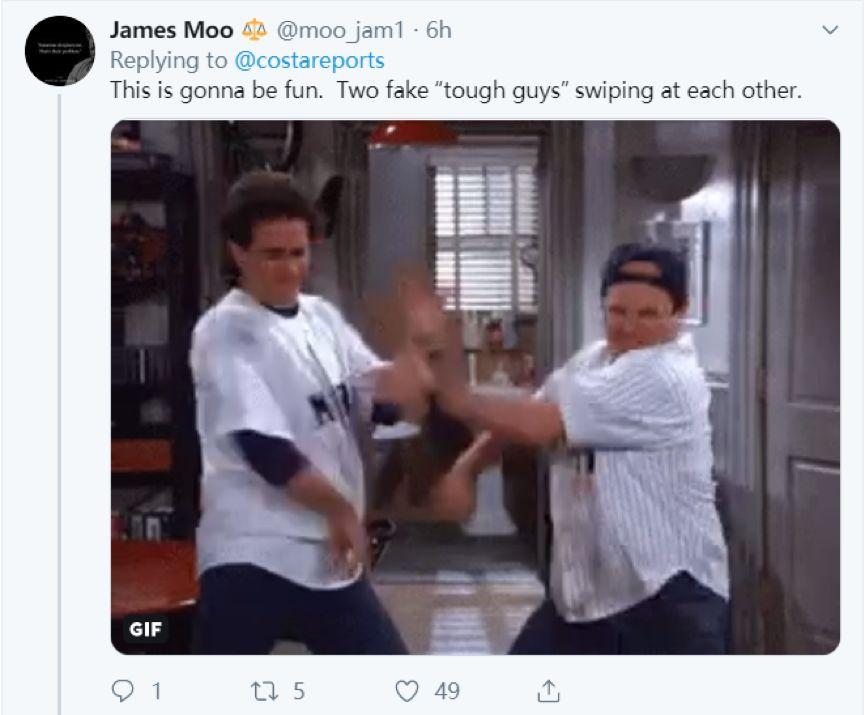Visit the @moo_jam1 handle profile
This screenshot has width=865, height=715.
340,30
